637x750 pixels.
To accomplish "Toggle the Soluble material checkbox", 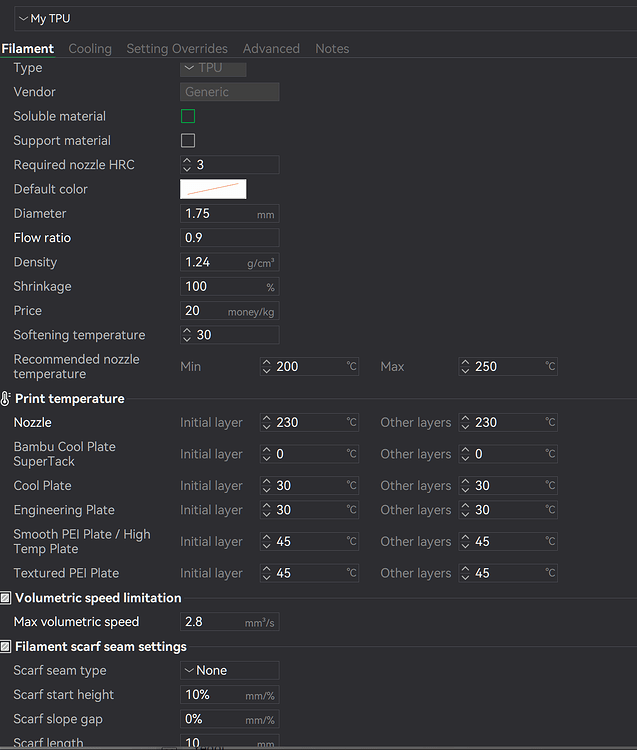I will tap(188, 116).
